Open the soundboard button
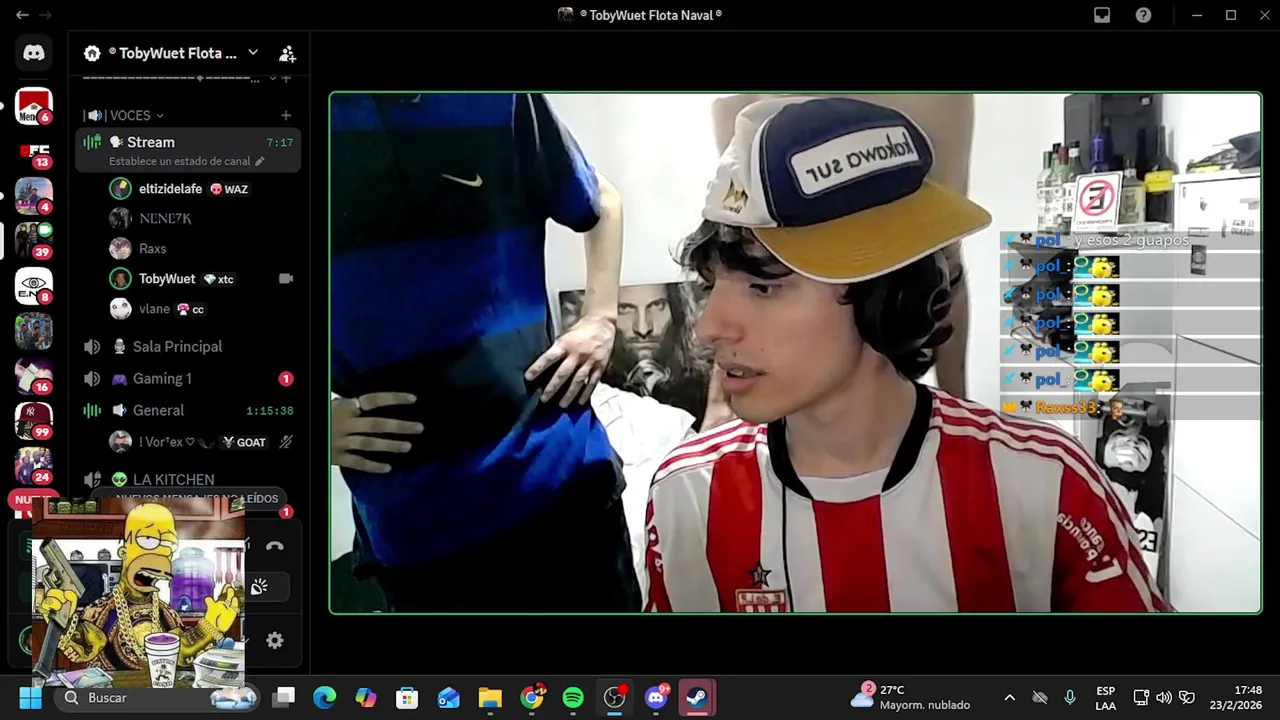This screenshot has width=1280, height=720. click(x=260, y=587)
